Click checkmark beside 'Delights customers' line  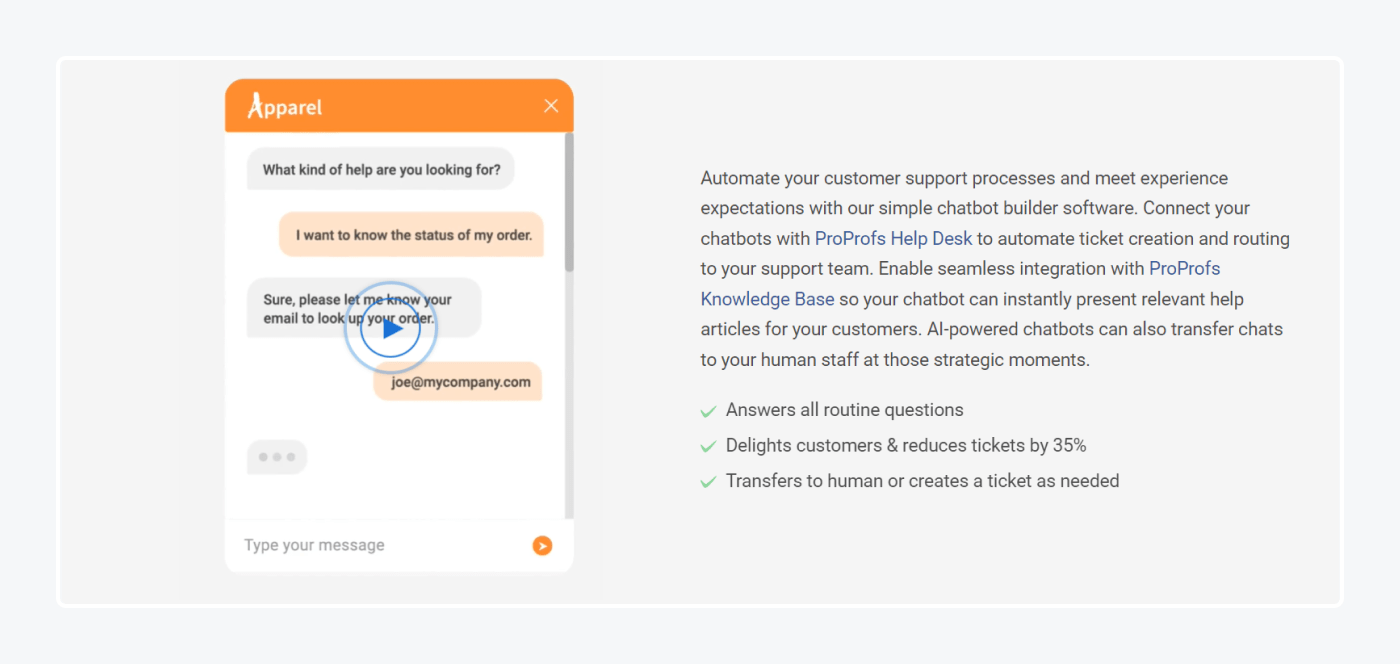pyautogui.click(x=708, y=446)
